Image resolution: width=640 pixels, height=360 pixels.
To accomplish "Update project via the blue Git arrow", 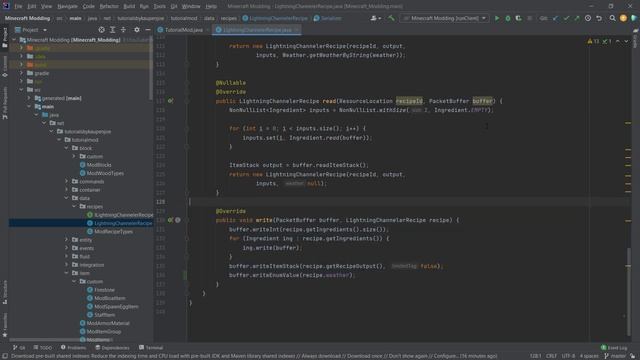I will click(x=555, y=18).
